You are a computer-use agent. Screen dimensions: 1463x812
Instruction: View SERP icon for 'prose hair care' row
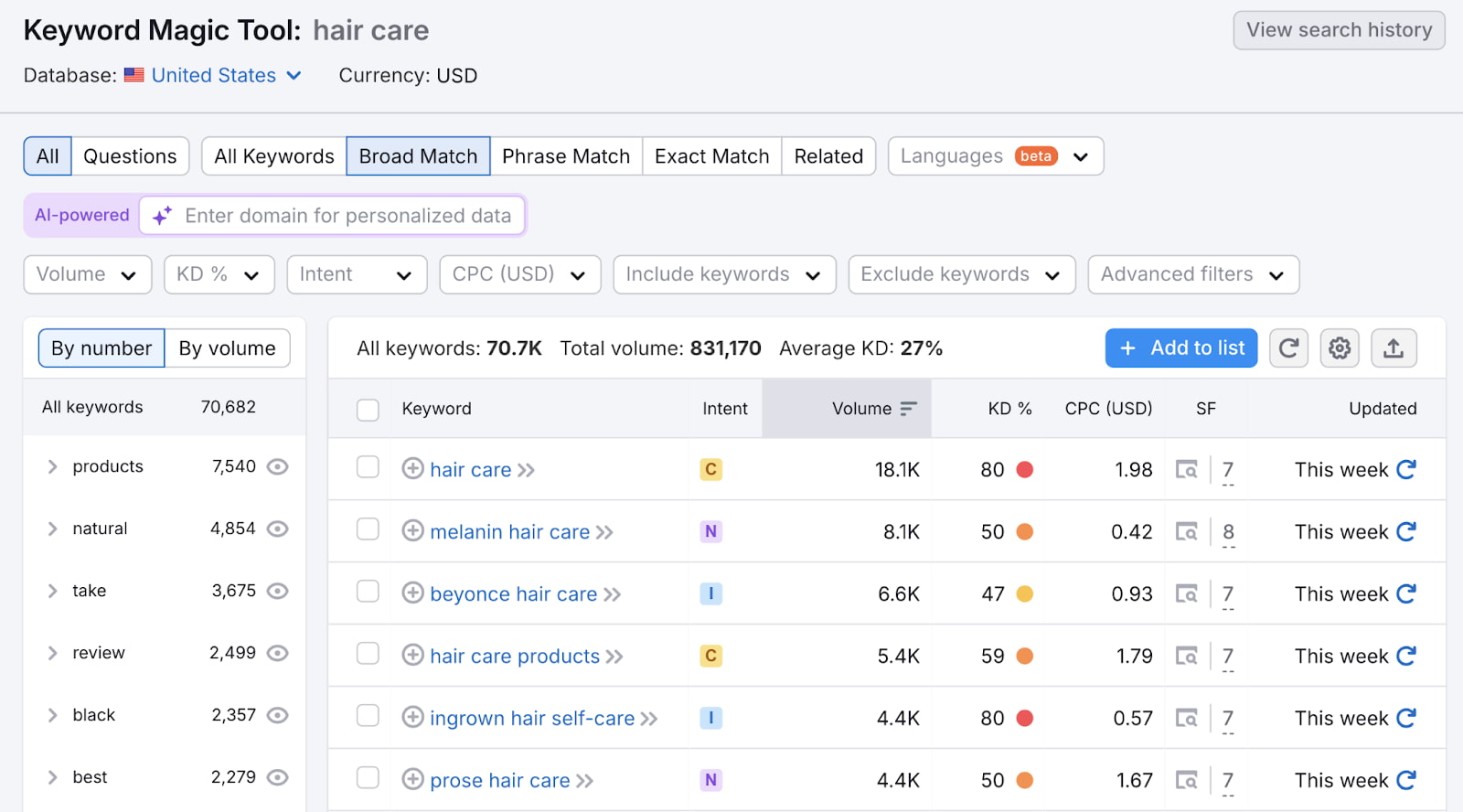pyautogui.click(x=1187, y=781)
